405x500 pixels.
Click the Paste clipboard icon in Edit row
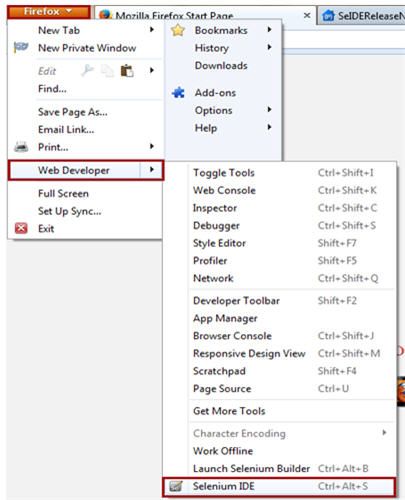click(127, 71)
